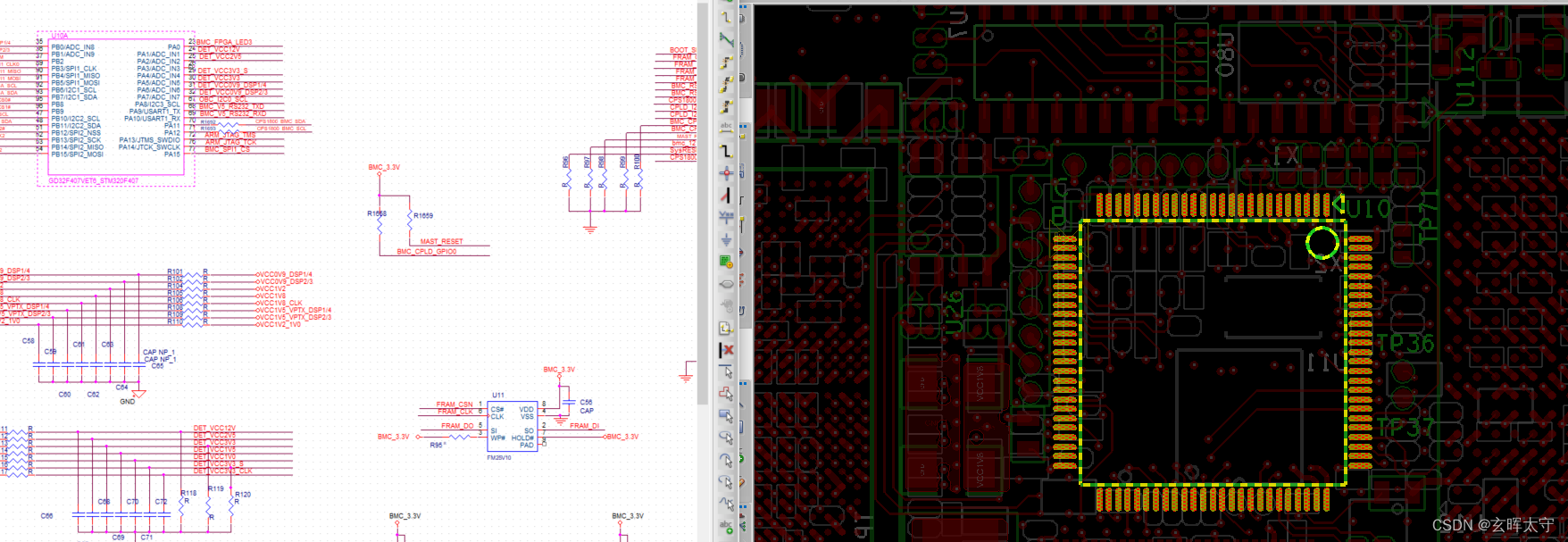
Task: Select the Place Line drawing tool
Action: (x=726, y=372)
